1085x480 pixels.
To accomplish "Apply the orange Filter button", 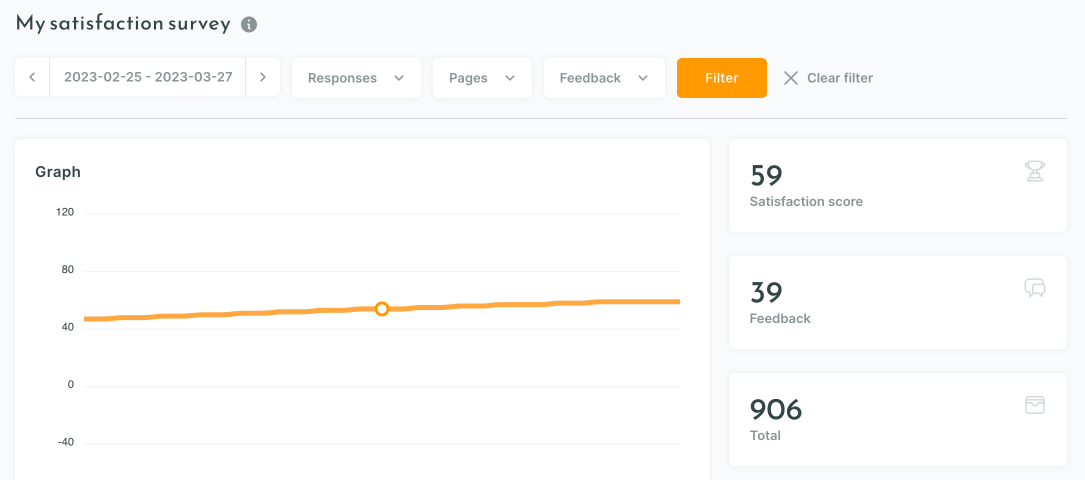I will [x=722, y=78].
